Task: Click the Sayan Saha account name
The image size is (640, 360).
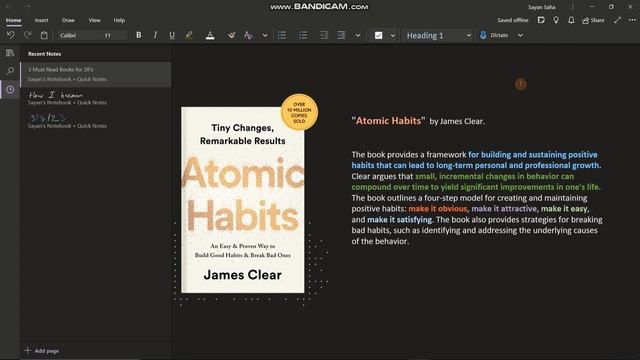Action: 541,7
